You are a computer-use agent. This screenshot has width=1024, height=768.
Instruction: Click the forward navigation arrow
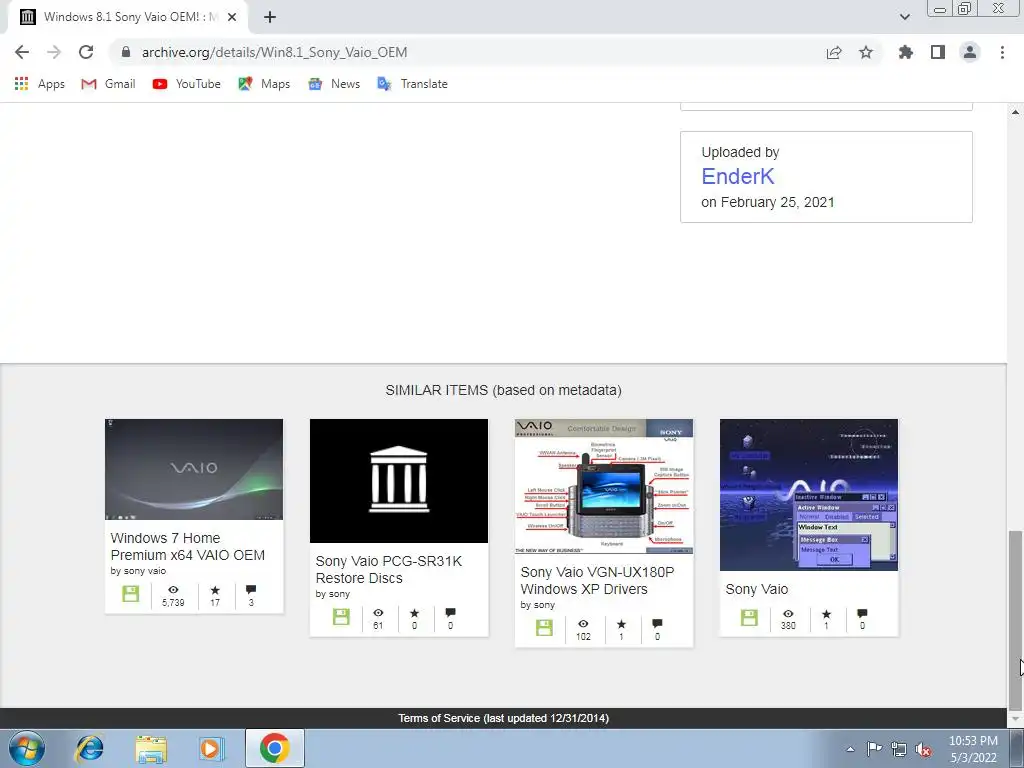(54, 52)
